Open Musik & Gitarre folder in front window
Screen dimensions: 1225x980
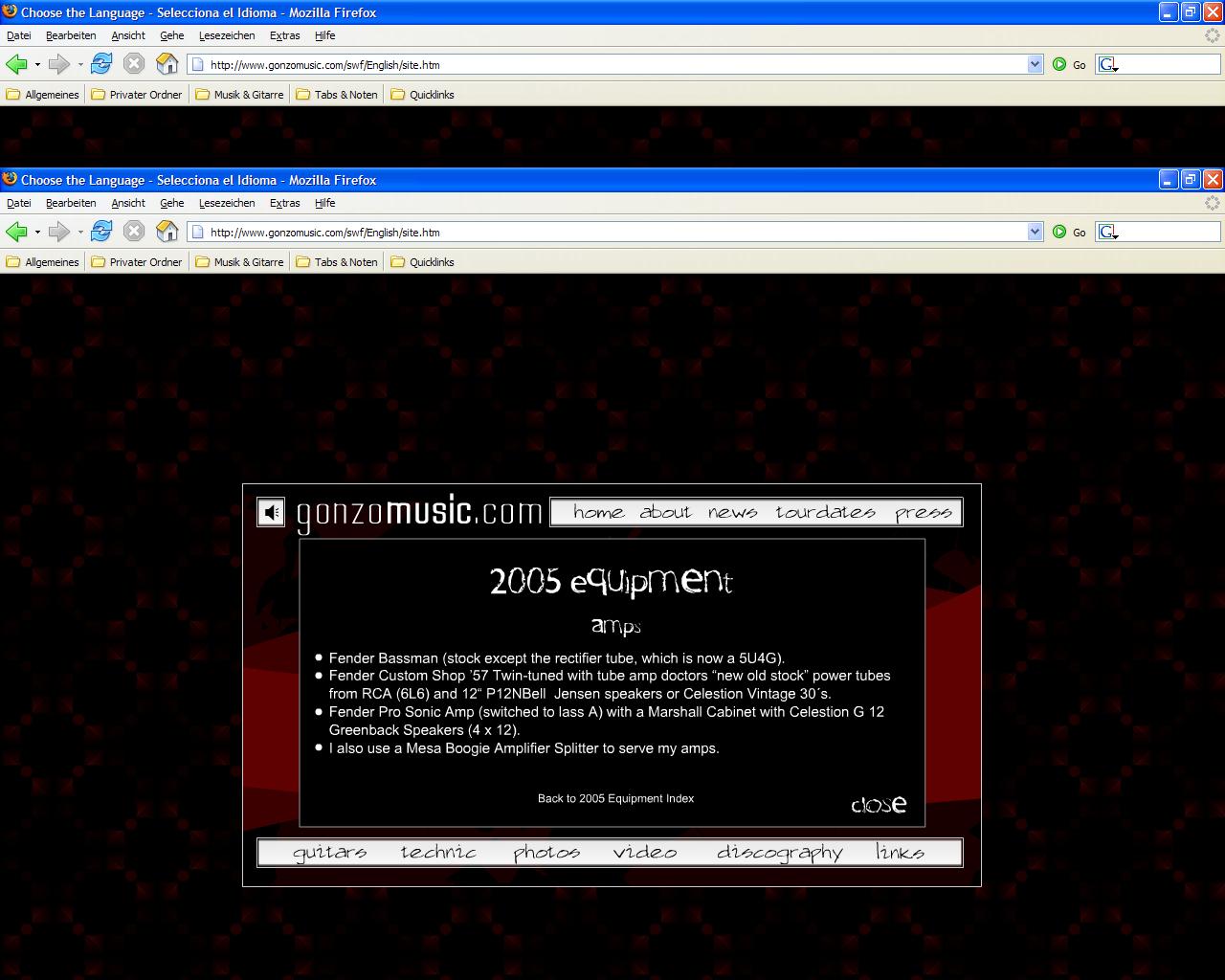tap(239, 262)
